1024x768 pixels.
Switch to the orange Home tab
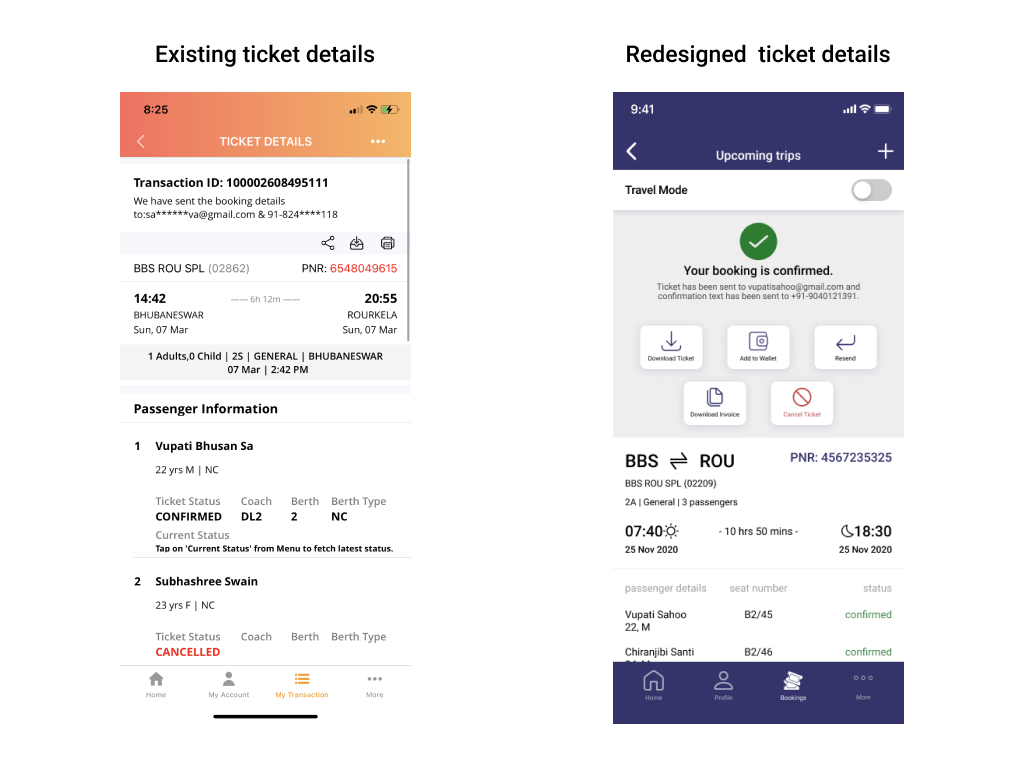(x=156, y=685)
